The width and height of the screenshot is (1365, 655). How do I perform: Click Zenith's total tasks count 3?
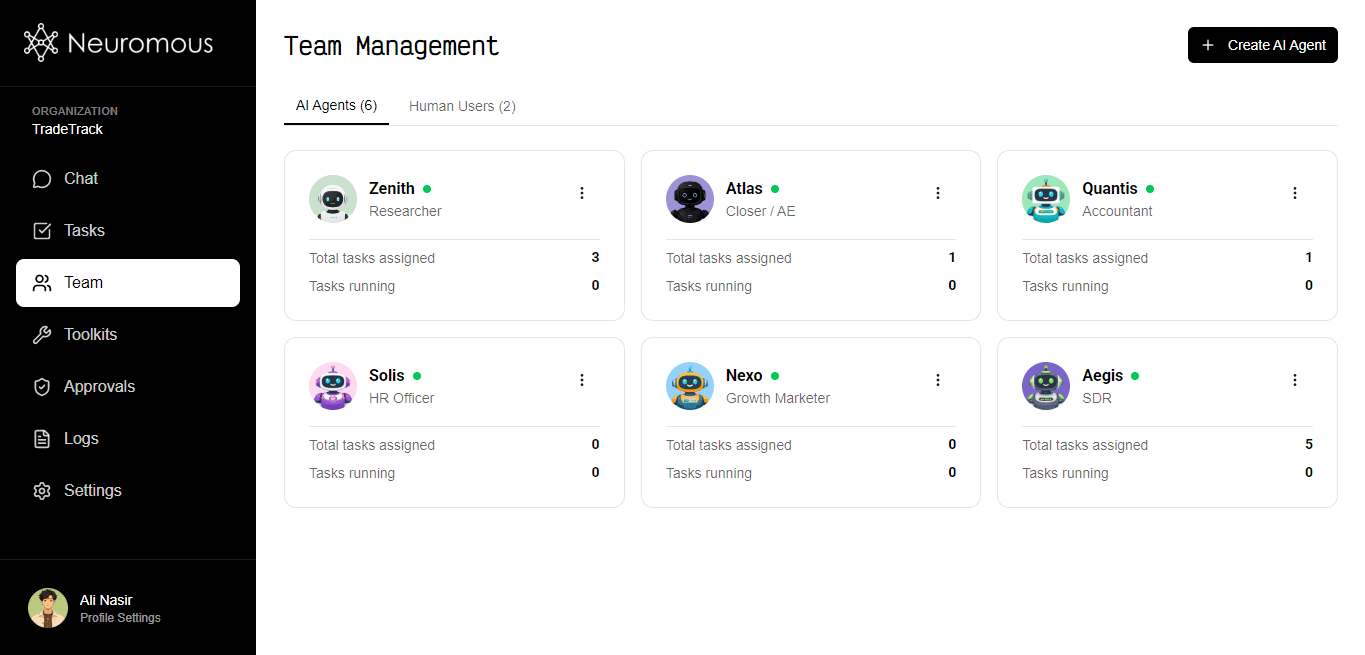coord(595,258)
